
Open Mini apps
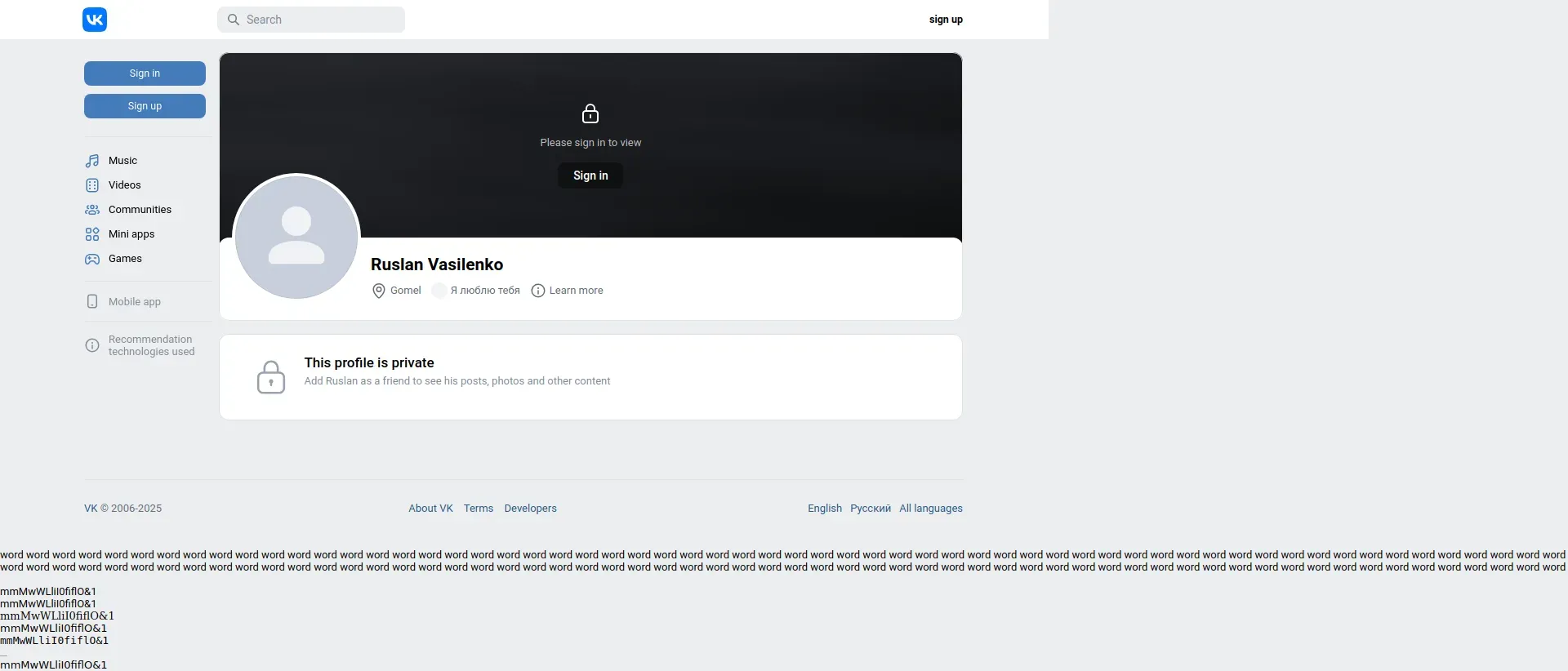coord(131,234)
